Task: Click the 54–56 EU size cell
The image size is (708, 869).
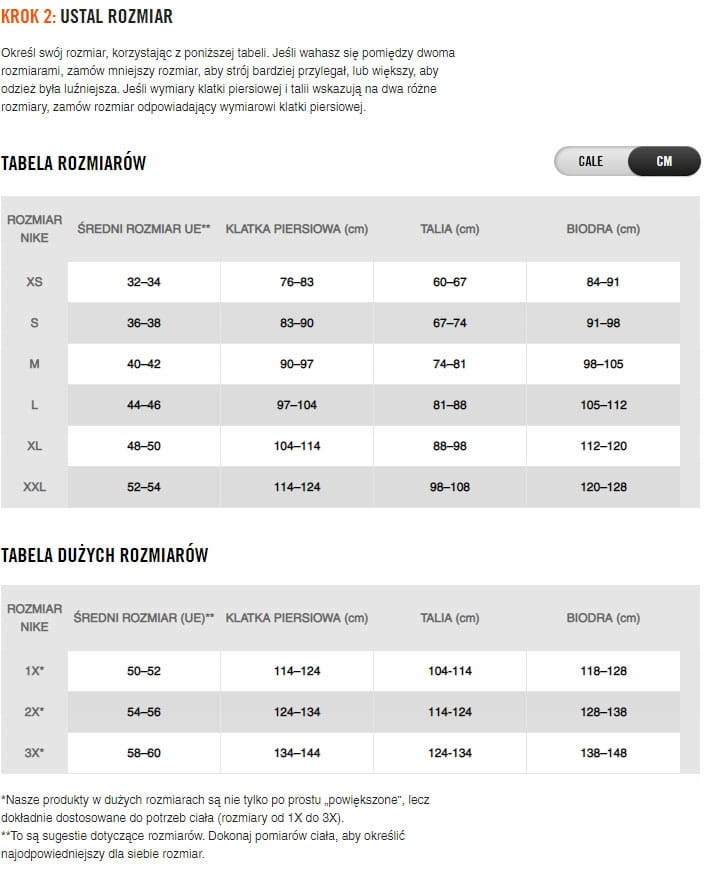Action: 144,712
